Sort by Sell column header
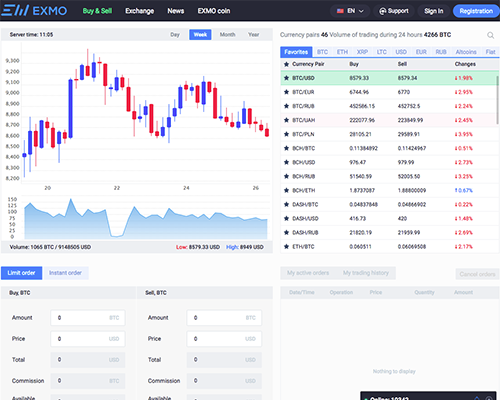The width and height of the screenshot is (500, 400). [x=402, y=64]
